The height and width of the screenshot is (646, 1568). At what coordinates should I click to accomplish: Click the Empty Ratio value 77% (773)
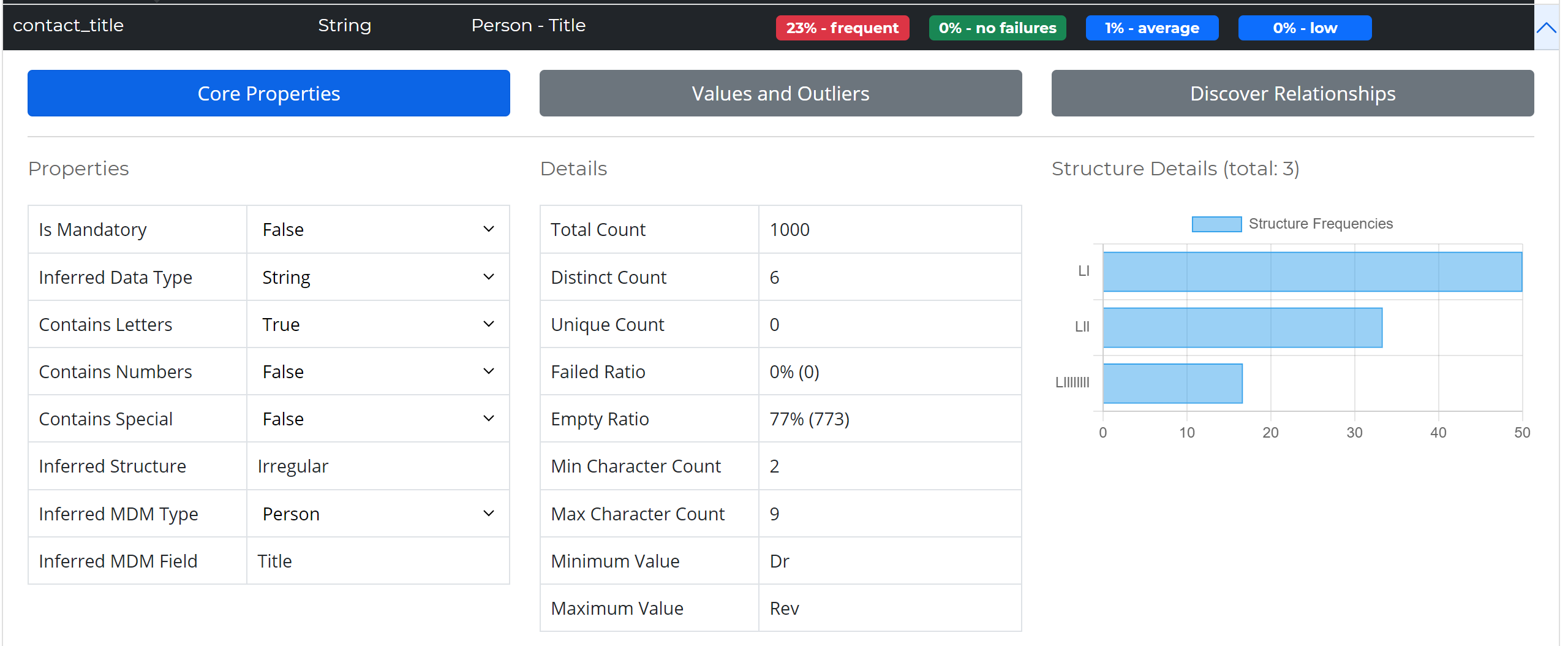coord(809,419)
